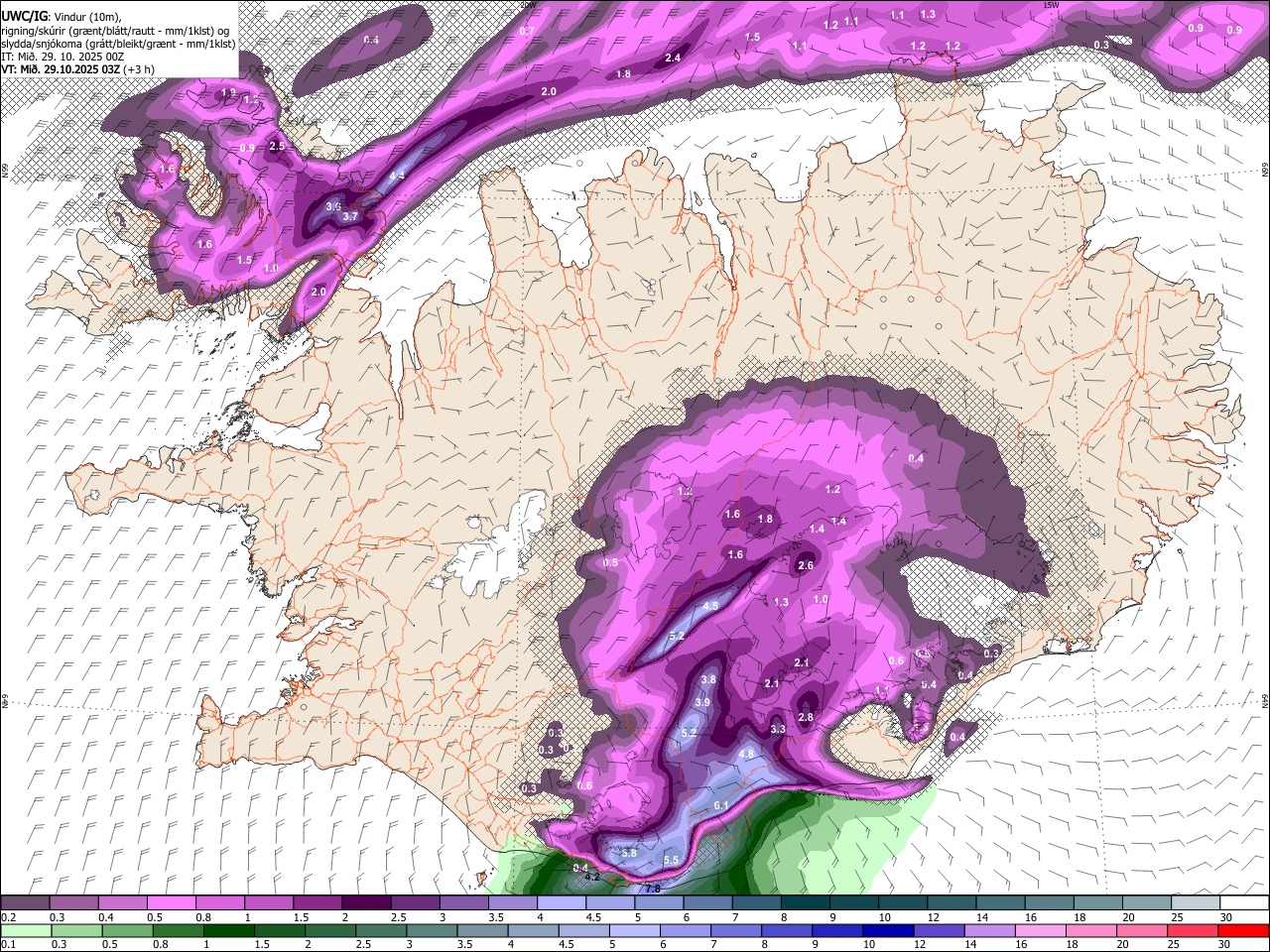Image resolution: width=1270 pixels, height=952 pixels.
Task: Select the dark teal 8 swatch, upper legend row
Action: (x=805, y=902)
